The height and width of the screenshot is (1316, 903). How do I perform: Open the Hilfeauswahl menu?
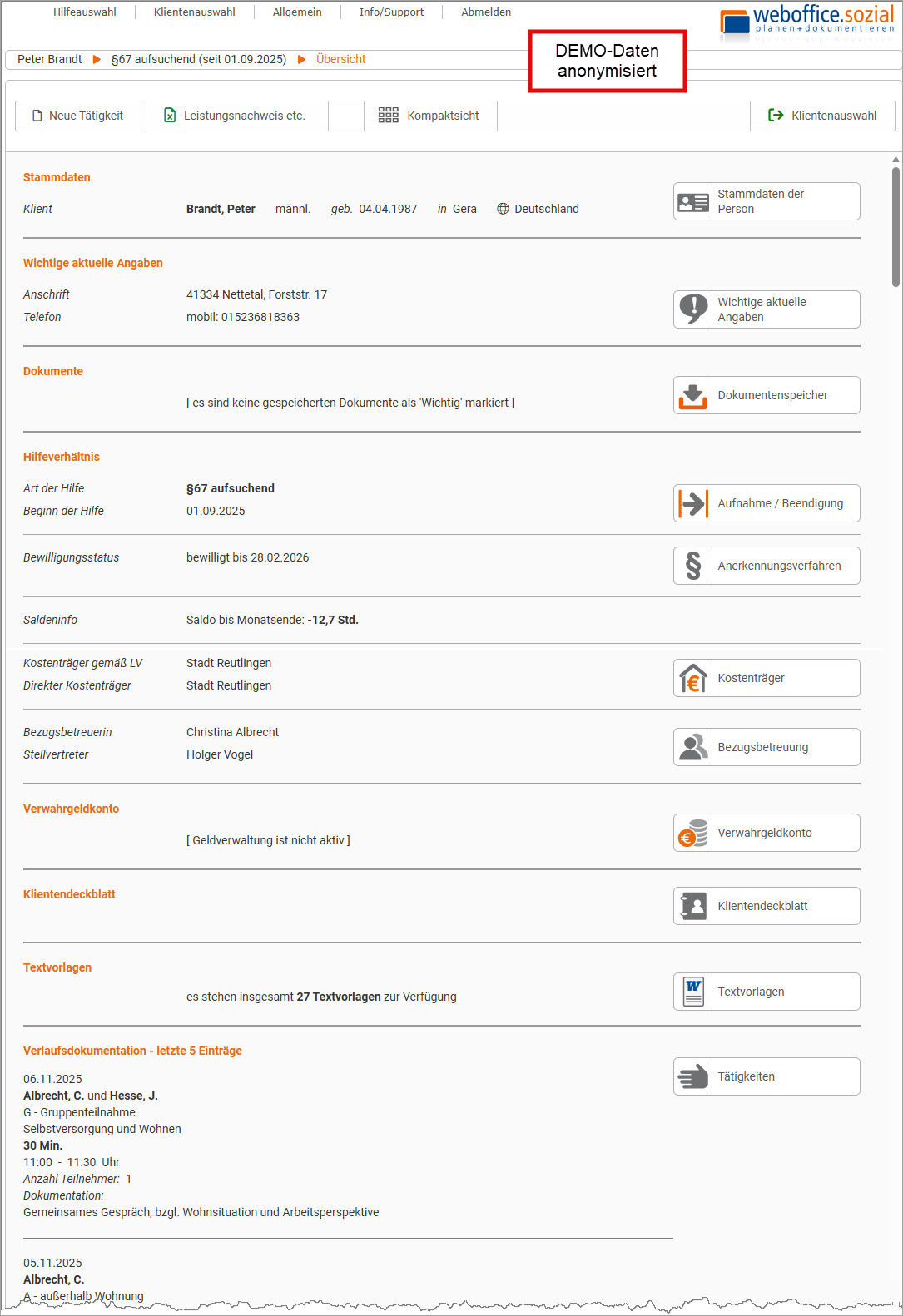pyautogui.click(x=85, y=12)
